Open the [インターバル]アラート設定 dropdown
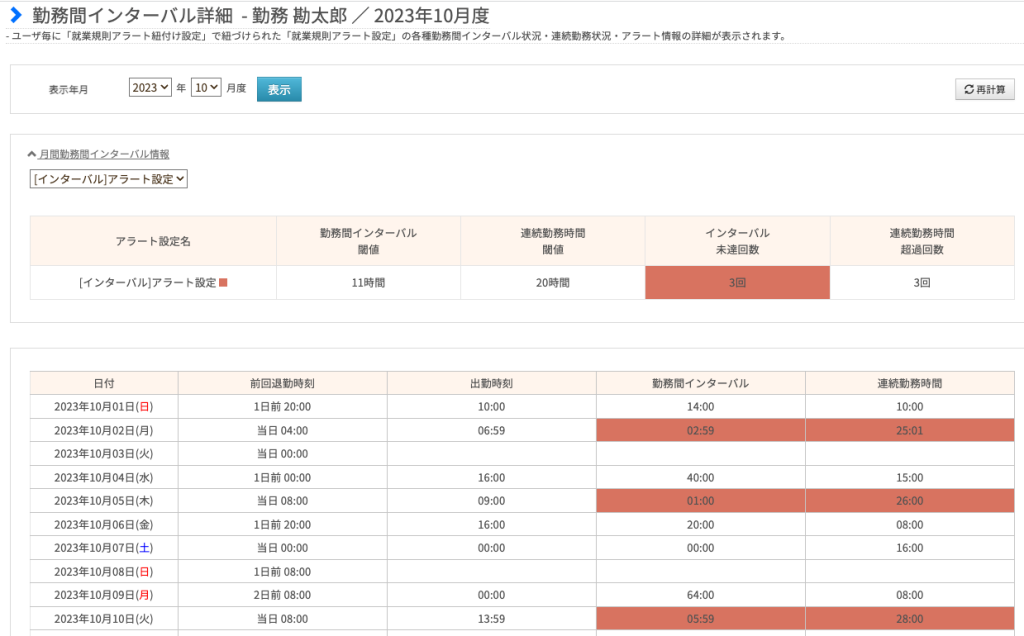 [x=108, y=179]
